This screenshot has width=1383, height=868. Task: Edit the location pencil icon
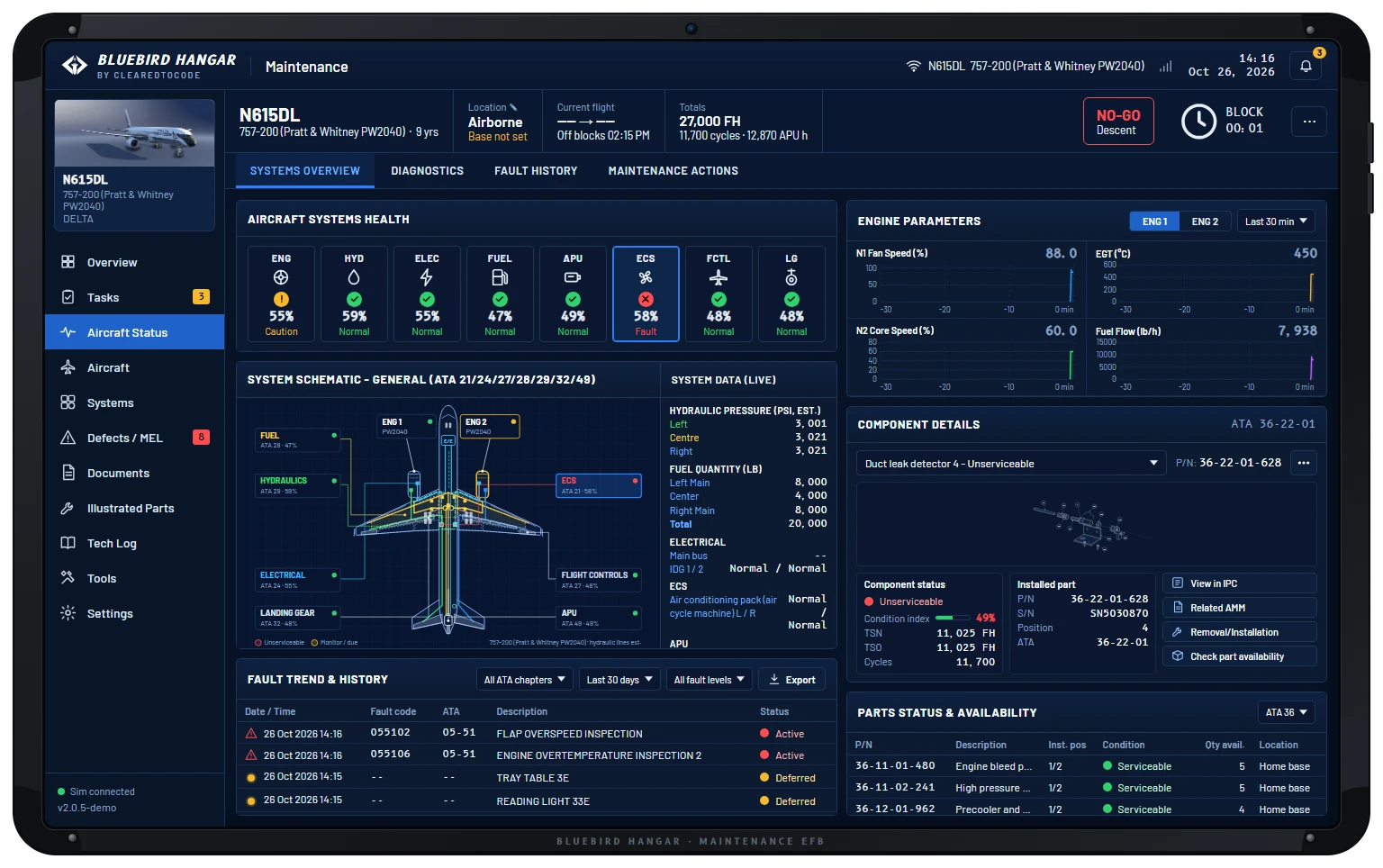click(513, 107)
